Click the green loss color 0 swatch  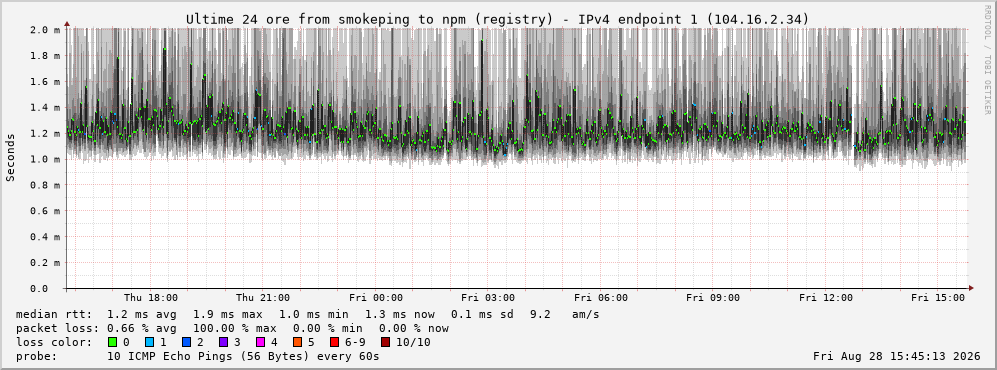click(113, 342)
